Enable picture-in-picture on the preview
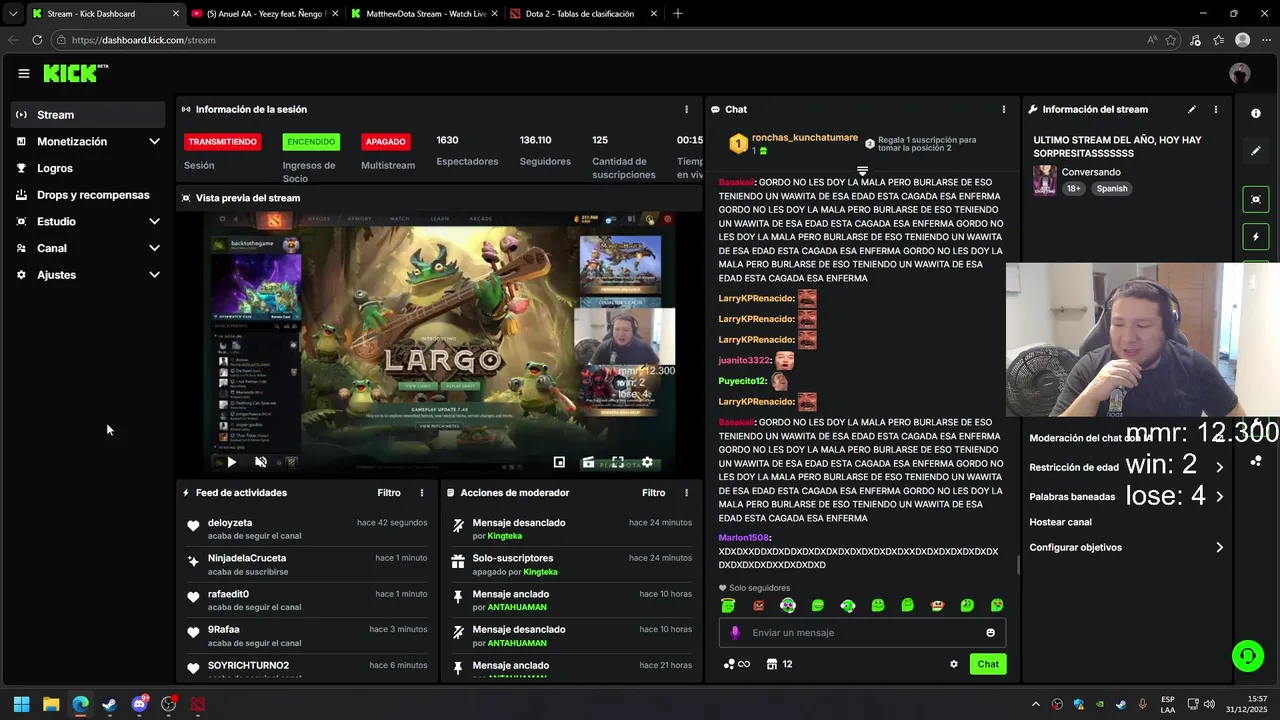 559,462
